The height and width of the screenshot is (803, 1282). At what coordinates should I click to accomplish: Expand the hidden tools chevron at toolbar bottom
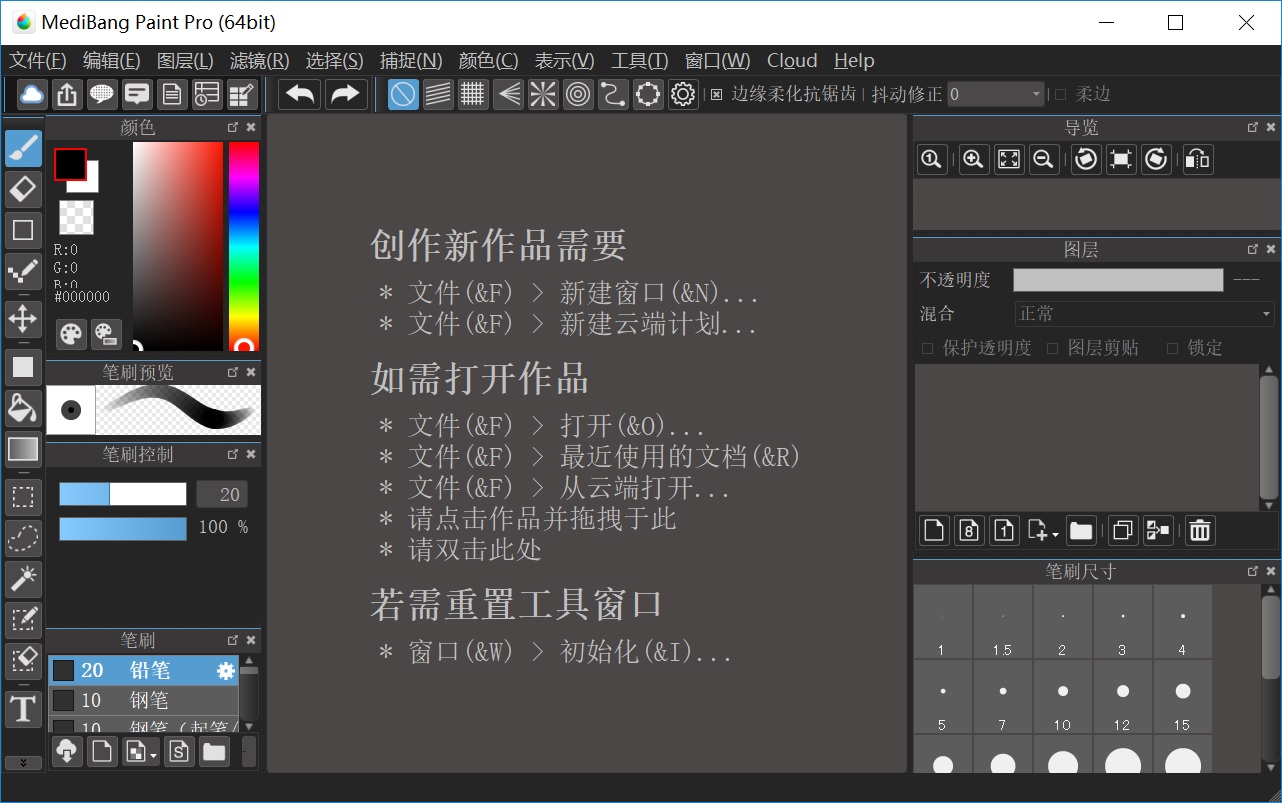pyautogui.click(x=23, y=763)
